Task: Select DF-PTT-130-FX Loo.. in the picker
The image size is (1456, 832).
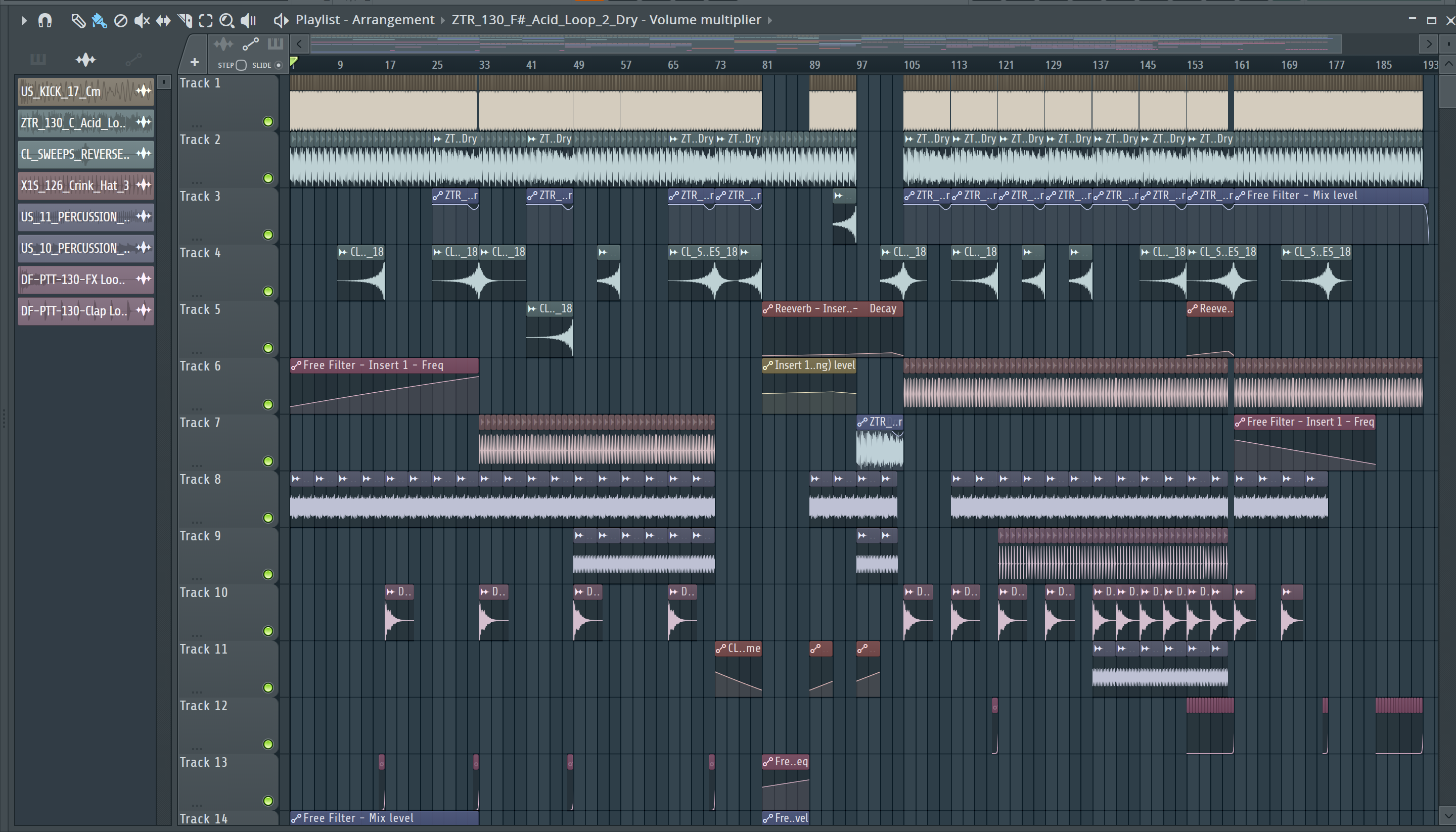Action: [86, 280]
